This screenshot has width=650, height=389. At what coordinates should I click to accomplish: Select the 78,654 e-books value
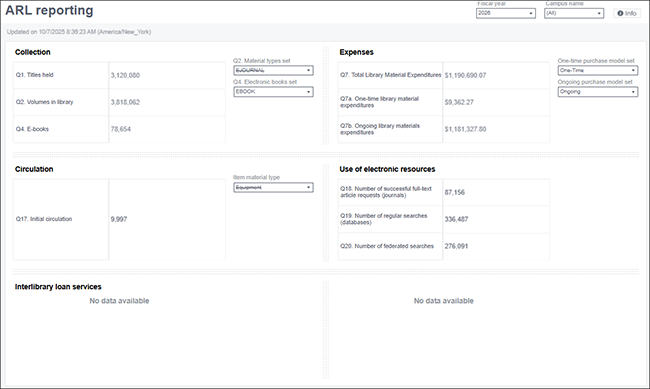[121, 129]
